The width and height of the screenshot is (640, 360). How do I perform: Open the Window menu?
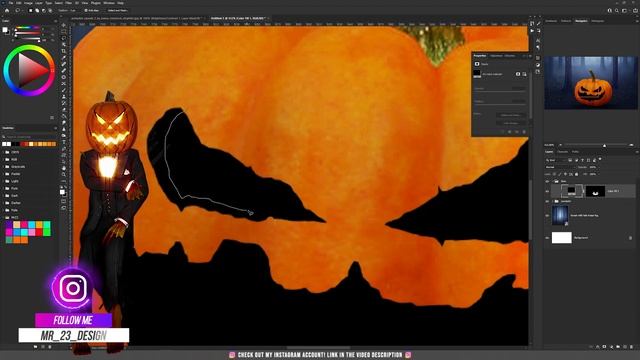(109, 3)
